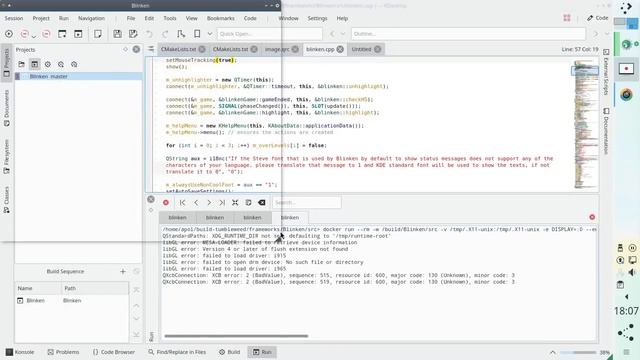Screen dimensions: 640x360
Task: Close the first CMakeLists.txt tab
Action: 202,49
